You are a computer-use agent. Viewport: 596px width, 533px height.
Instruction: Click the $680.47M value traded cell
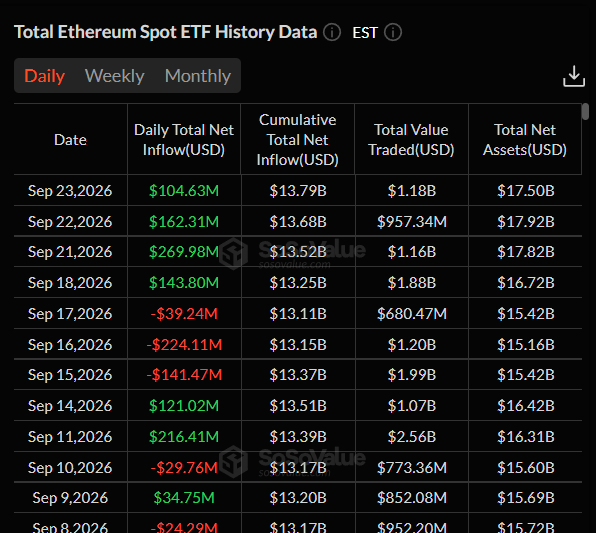412,314
